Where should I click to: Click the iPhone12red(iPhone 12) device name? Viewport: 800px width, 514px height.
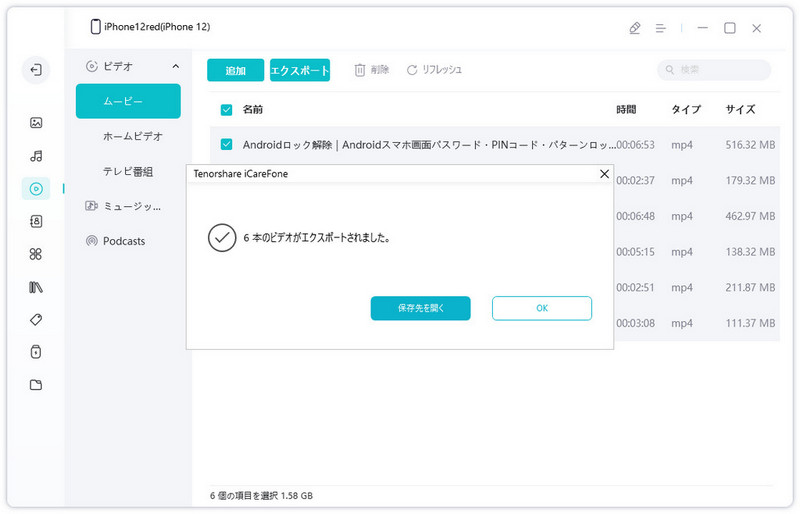click(x=157, y=27)
